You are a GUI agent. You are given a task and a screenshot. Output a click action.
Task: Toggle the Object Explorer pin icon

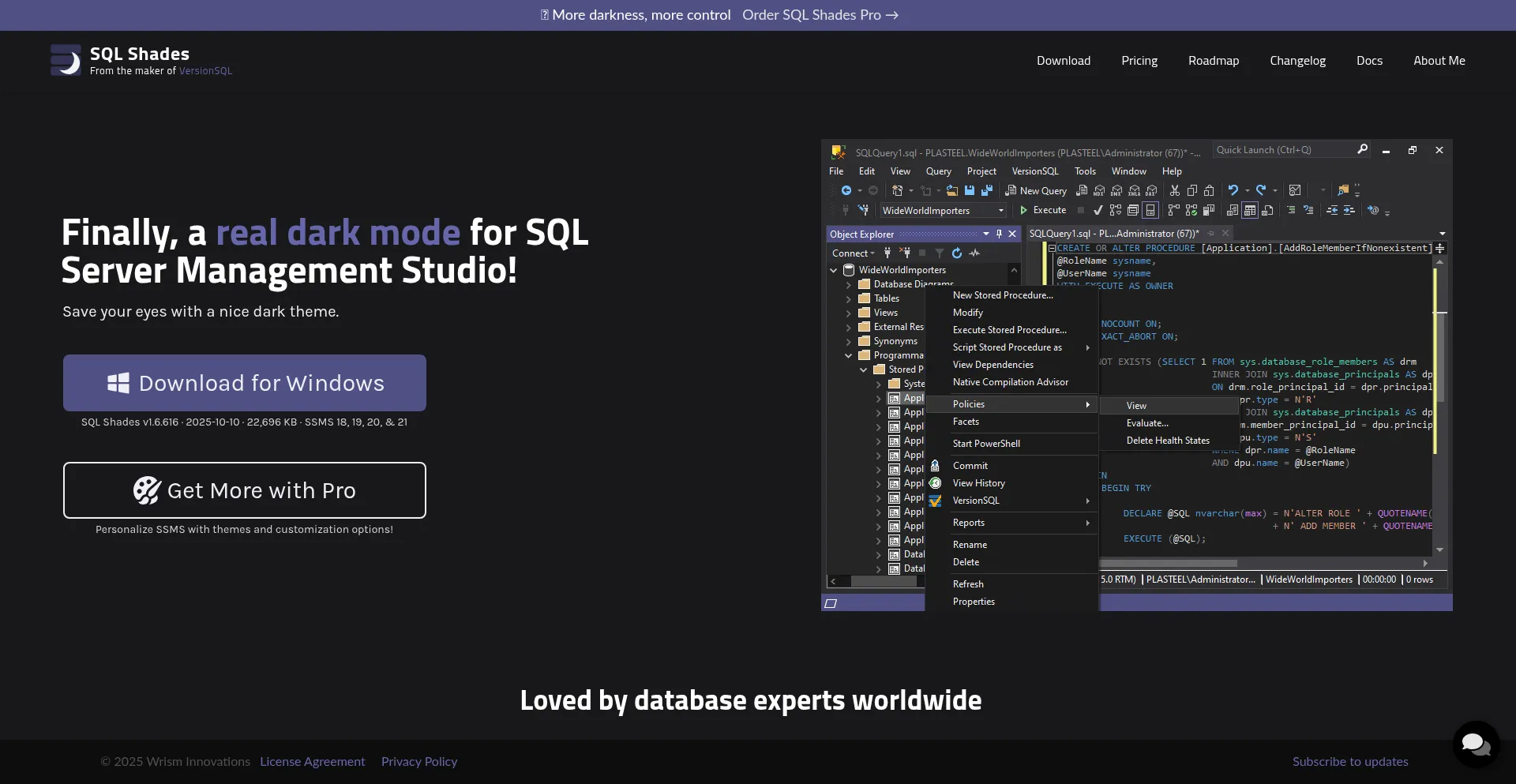point(999,234)
